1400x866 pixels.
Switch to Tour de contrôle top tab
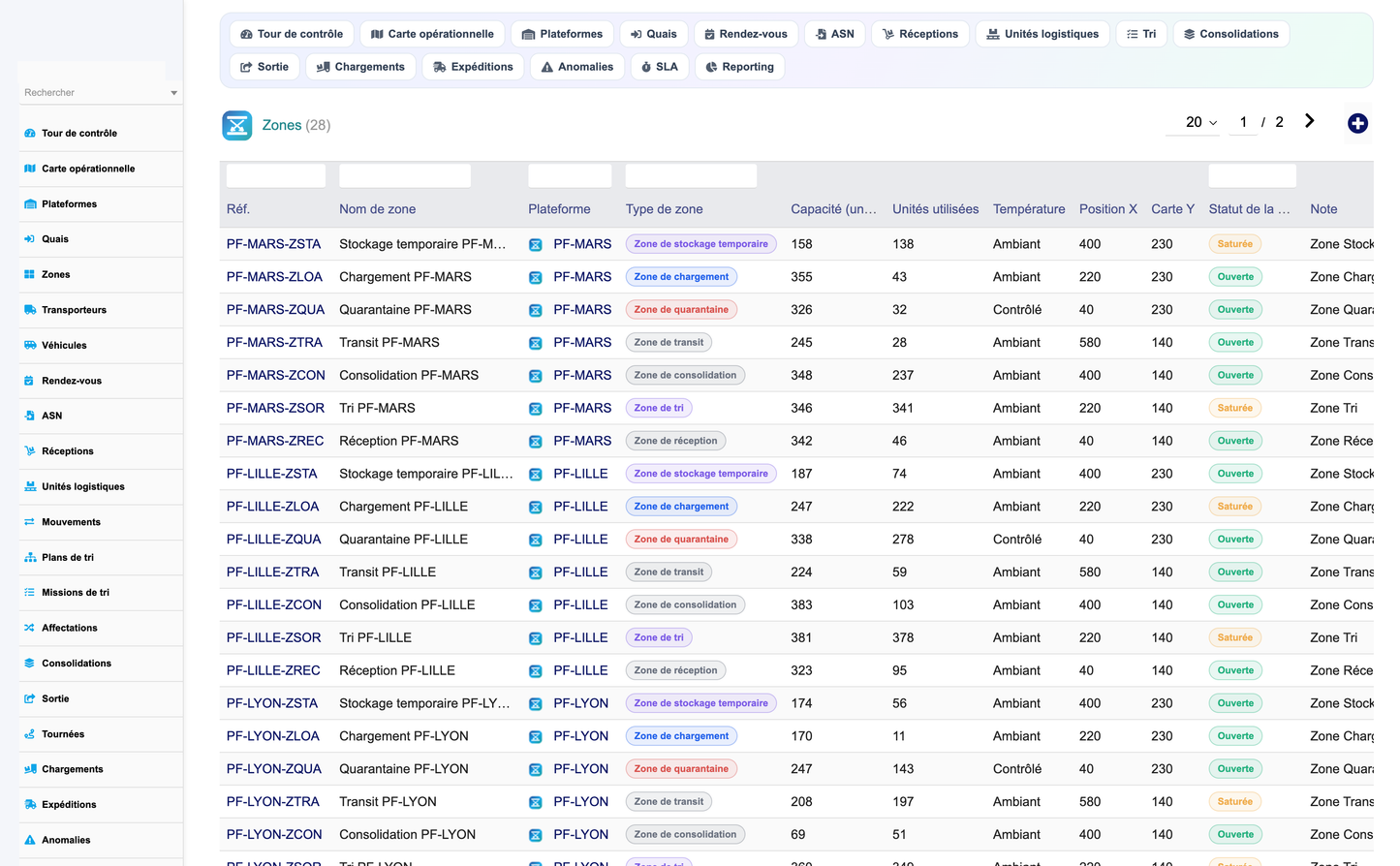point(292,34)
